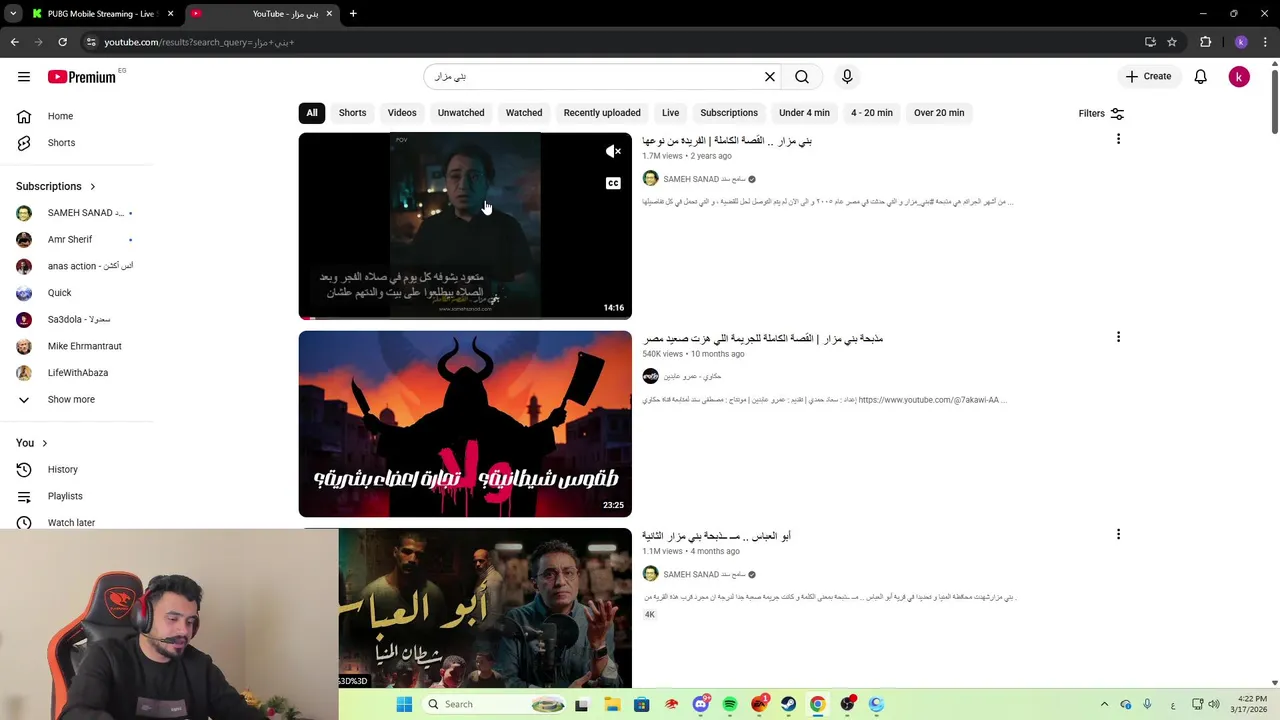Open Chrome extensions puzzle icon
The width and height of the screenshot is (1280, 720).
click(x=1205, y=42)
